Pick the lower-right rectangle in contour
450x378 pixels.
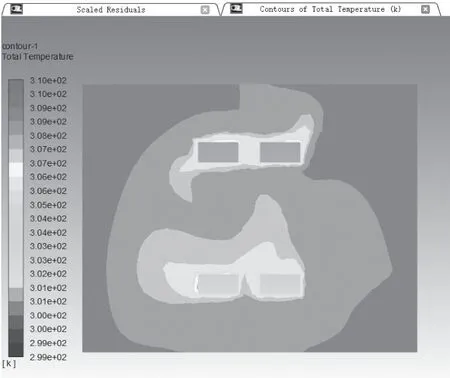(x=280, y=284)
